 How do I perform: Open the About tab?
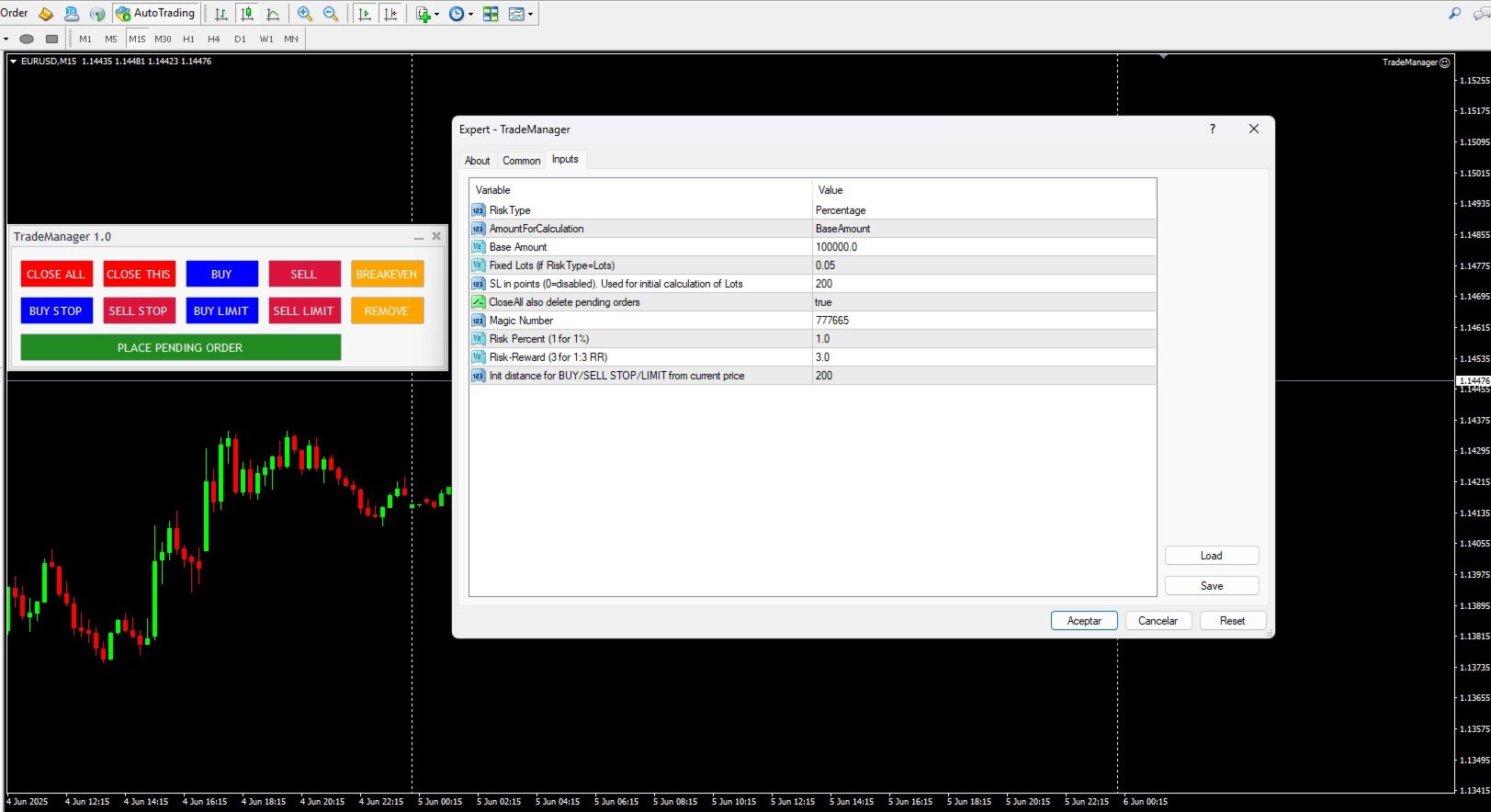477,160
